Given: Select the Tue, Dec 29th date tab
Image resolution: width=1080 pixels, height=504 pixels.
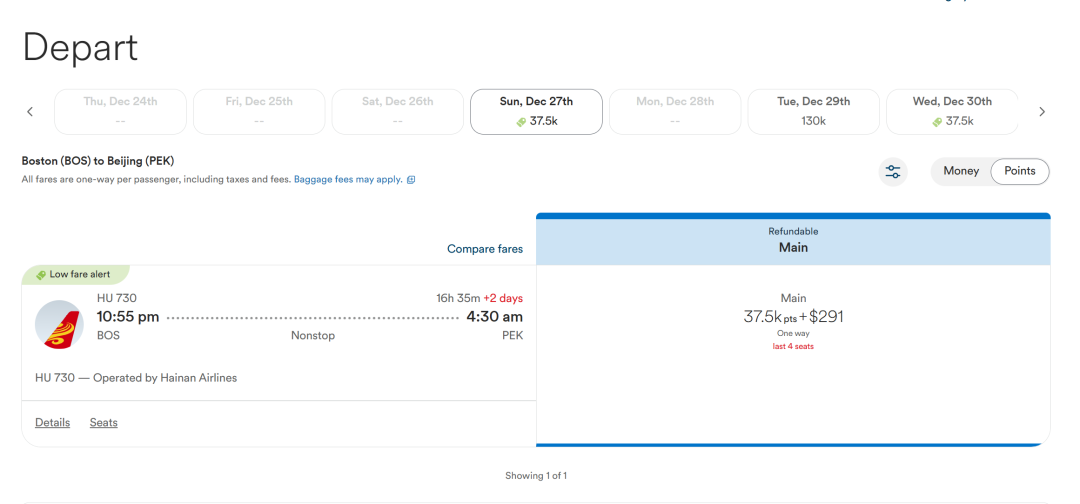Looking at the screenshot, I should click(813, 112).
